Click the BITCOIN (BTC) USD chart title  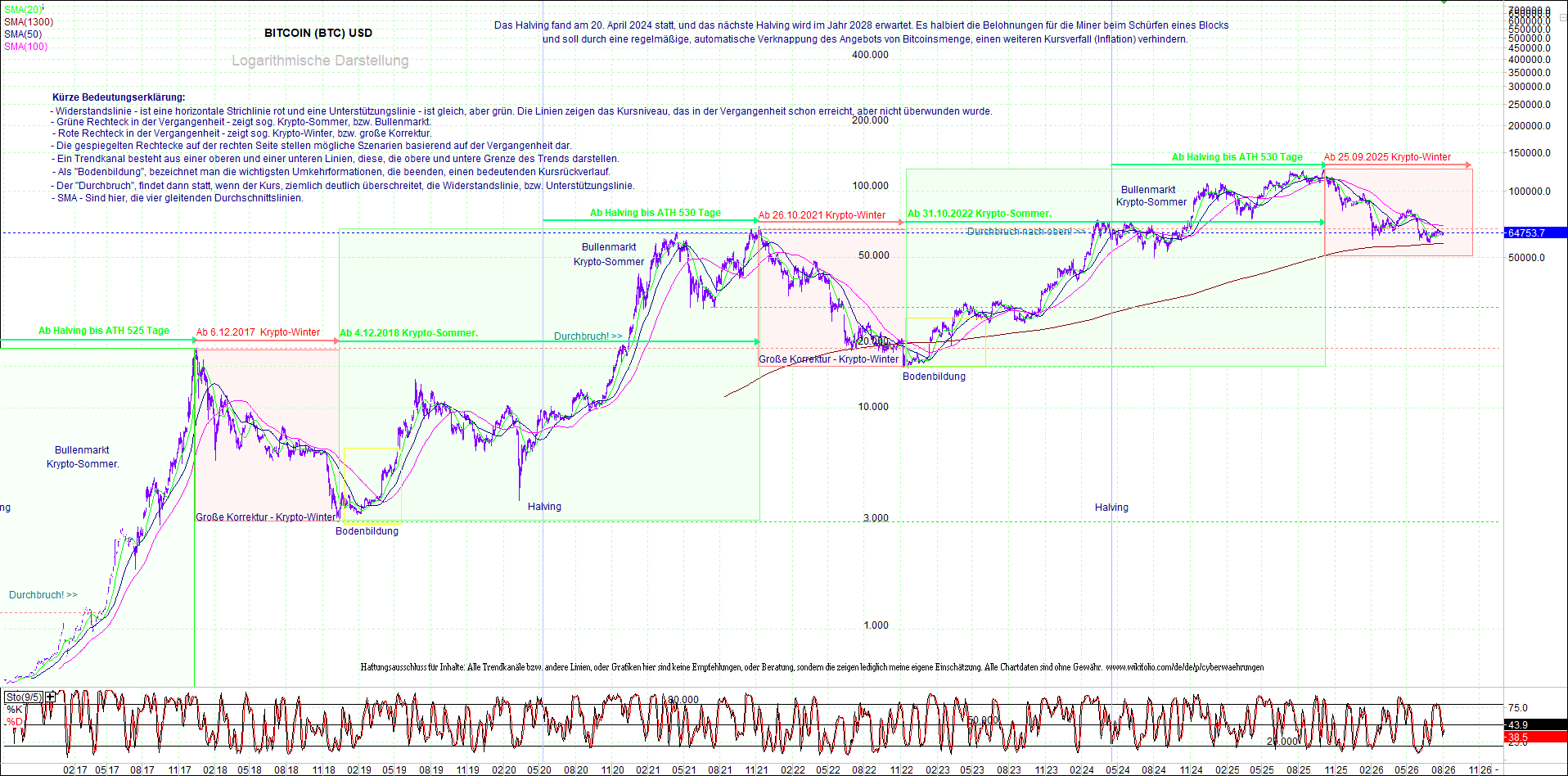point(318,34)
